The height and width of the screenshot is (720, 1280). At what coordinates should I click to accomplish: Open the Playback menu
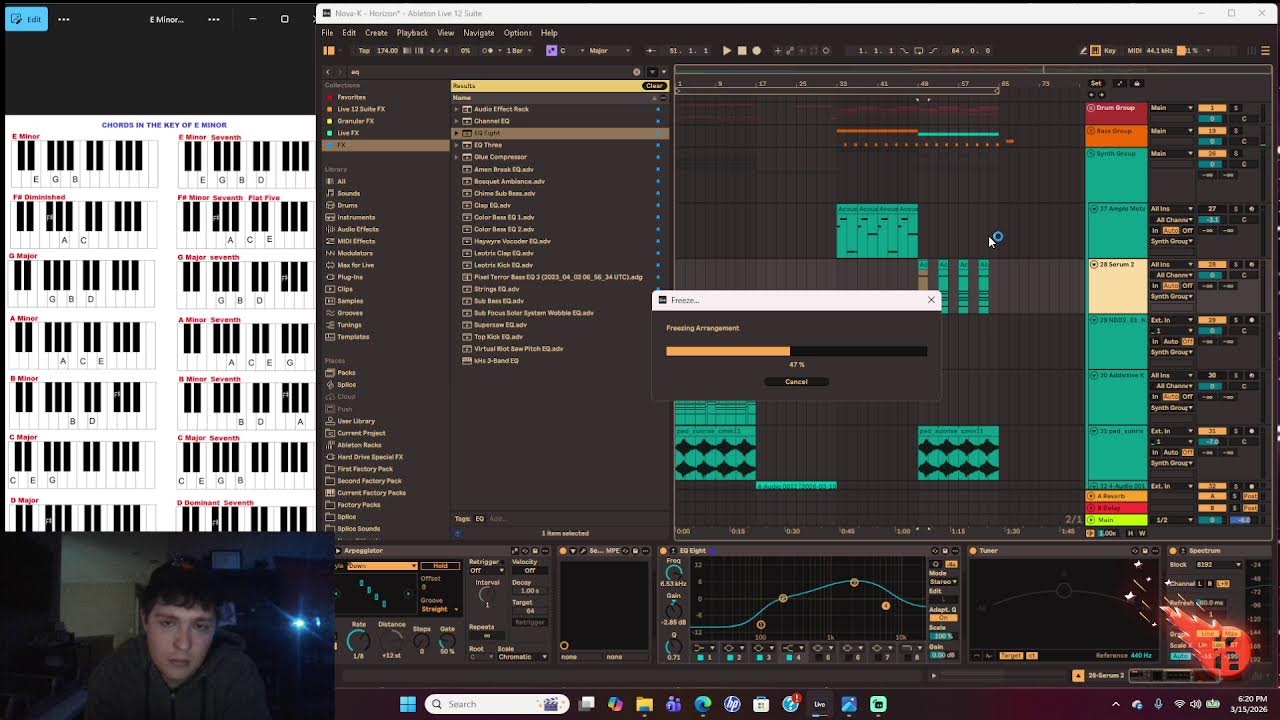coord(412,32)
